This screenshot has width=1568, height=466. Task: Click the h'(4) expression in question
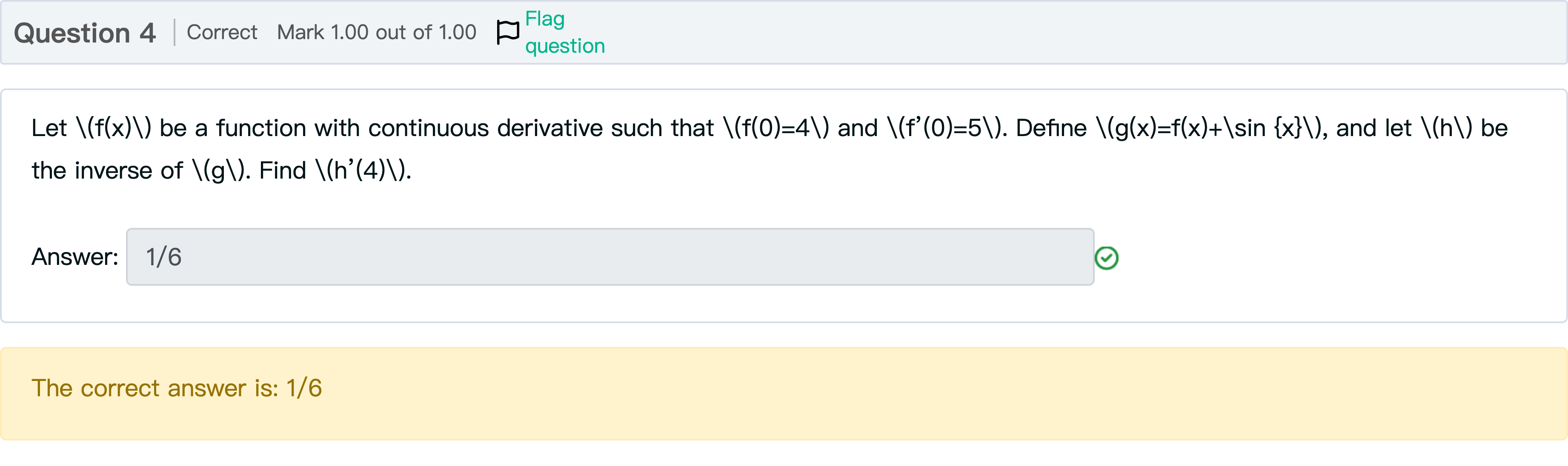tap(362, 171)
